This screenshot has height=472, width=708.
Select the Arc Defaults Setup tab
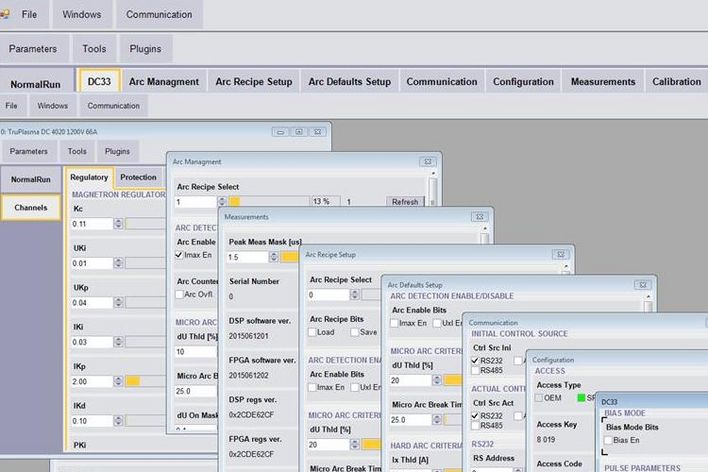[x=349, y=82]
